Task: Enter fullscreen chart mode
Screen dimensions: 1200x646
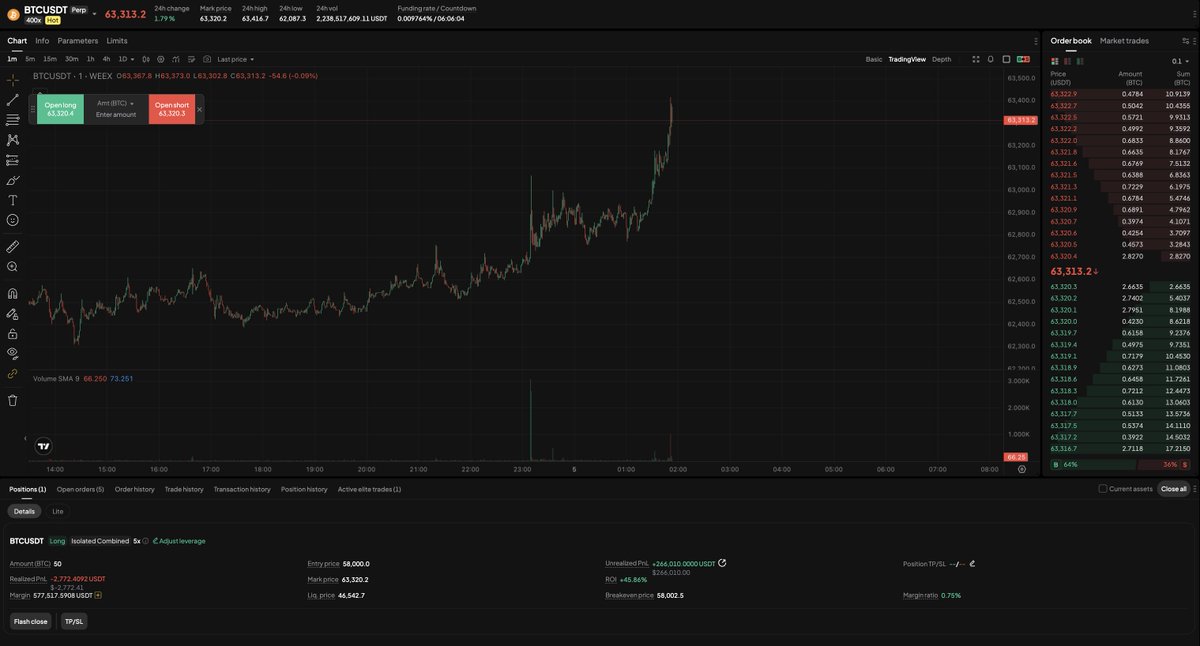Action: 976,59
